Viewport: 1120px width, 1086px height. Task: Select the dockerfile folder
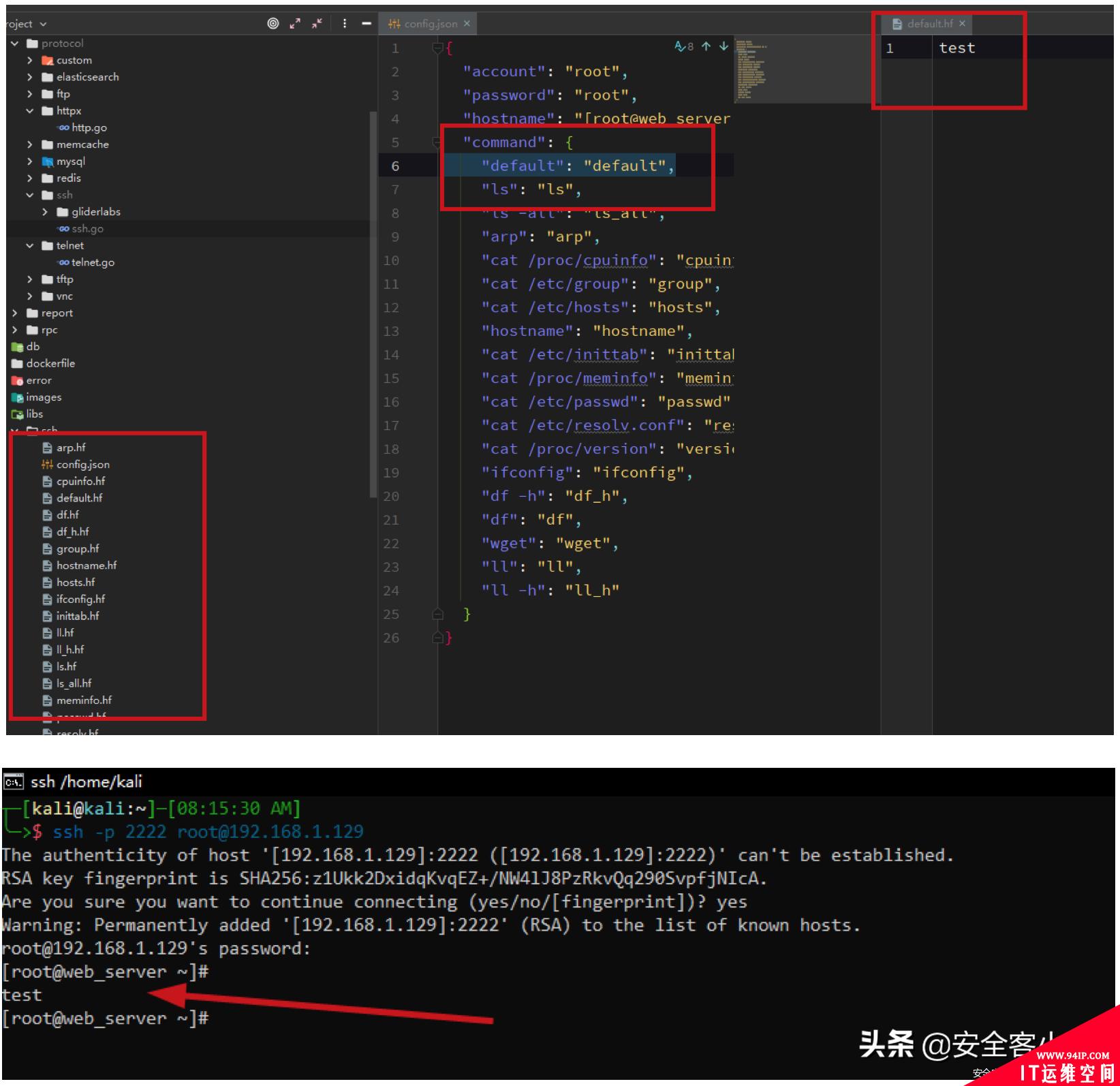click(44, 363)
